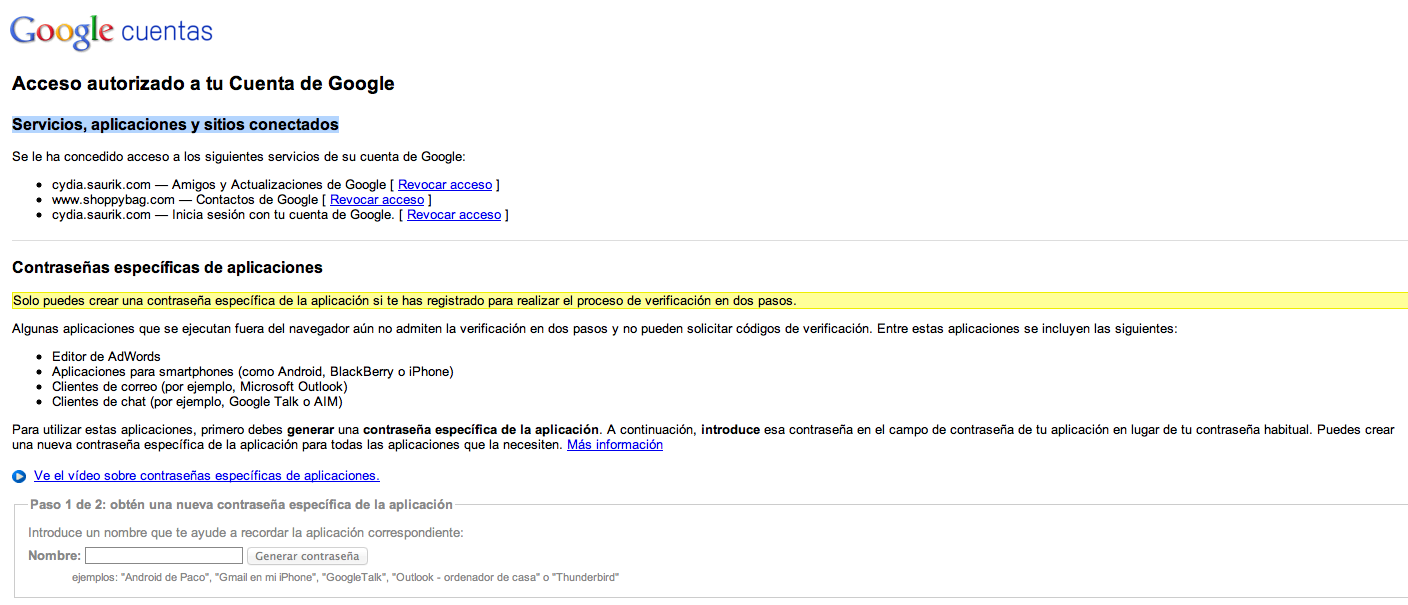Click the Algunas aplicaciones que se ejecutan paragraph

point(595,328)
